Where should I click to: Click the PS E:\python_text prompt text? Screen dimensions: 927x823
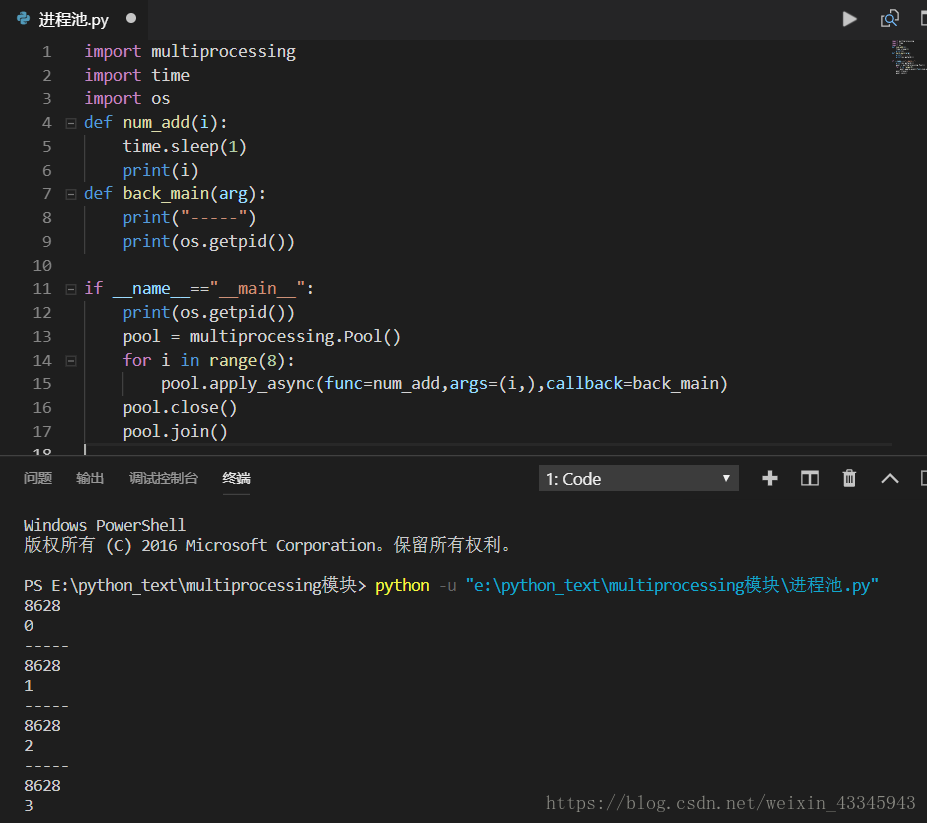pos(195,585)
